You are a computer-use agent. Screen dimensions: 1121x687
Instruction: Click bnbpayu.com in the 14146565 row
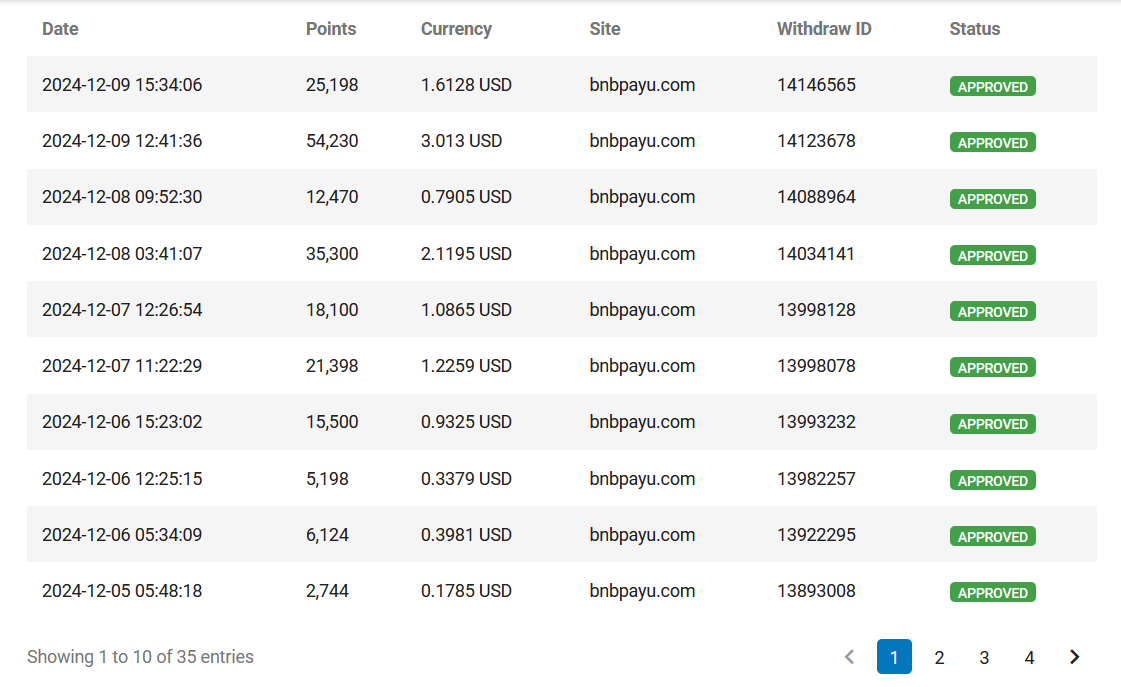[642, 85]
